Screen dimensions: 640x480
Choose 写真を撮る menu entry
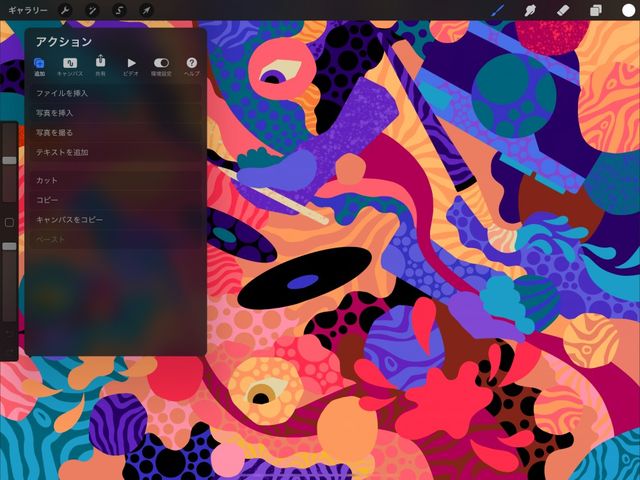click(x=116, y=133)
